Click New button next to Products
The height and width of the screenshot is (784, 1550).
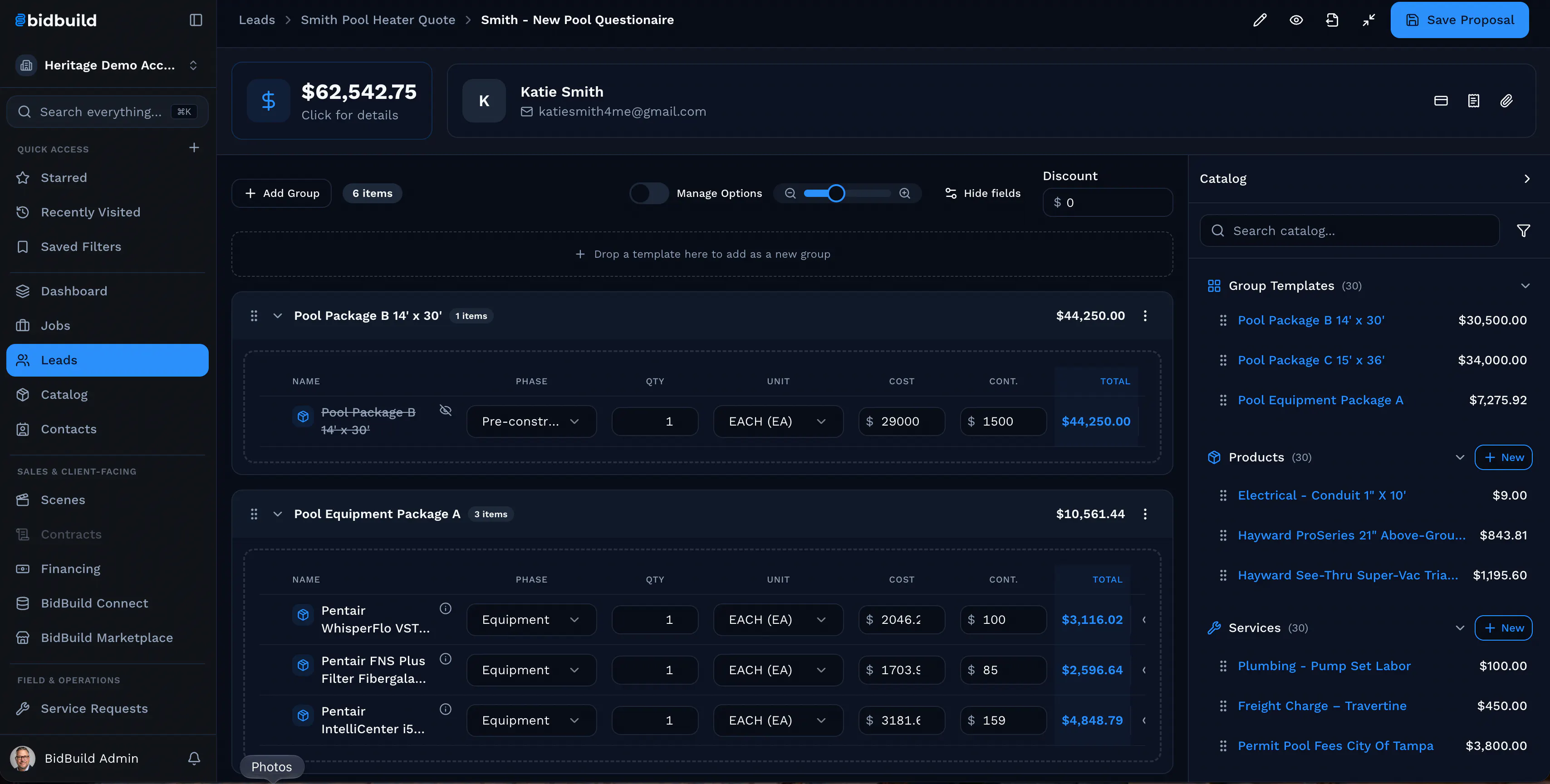coord(1503,457)
